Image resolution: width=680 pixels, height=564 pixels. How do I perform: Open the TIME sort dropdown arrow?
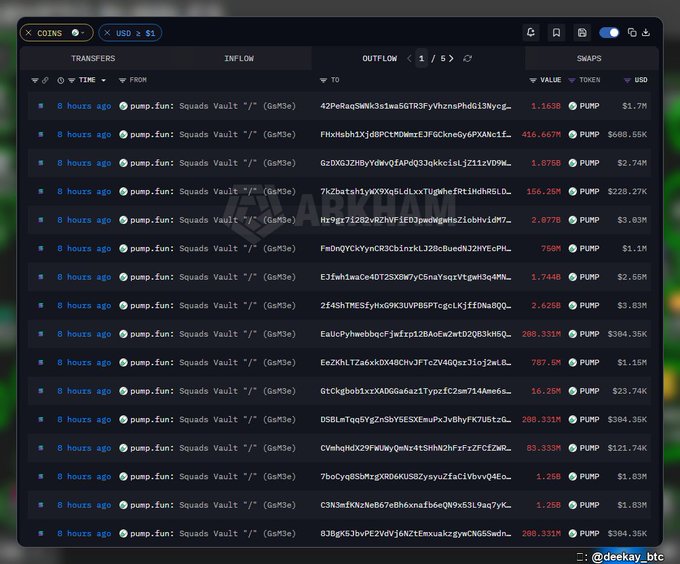click(x=103, y=80)
